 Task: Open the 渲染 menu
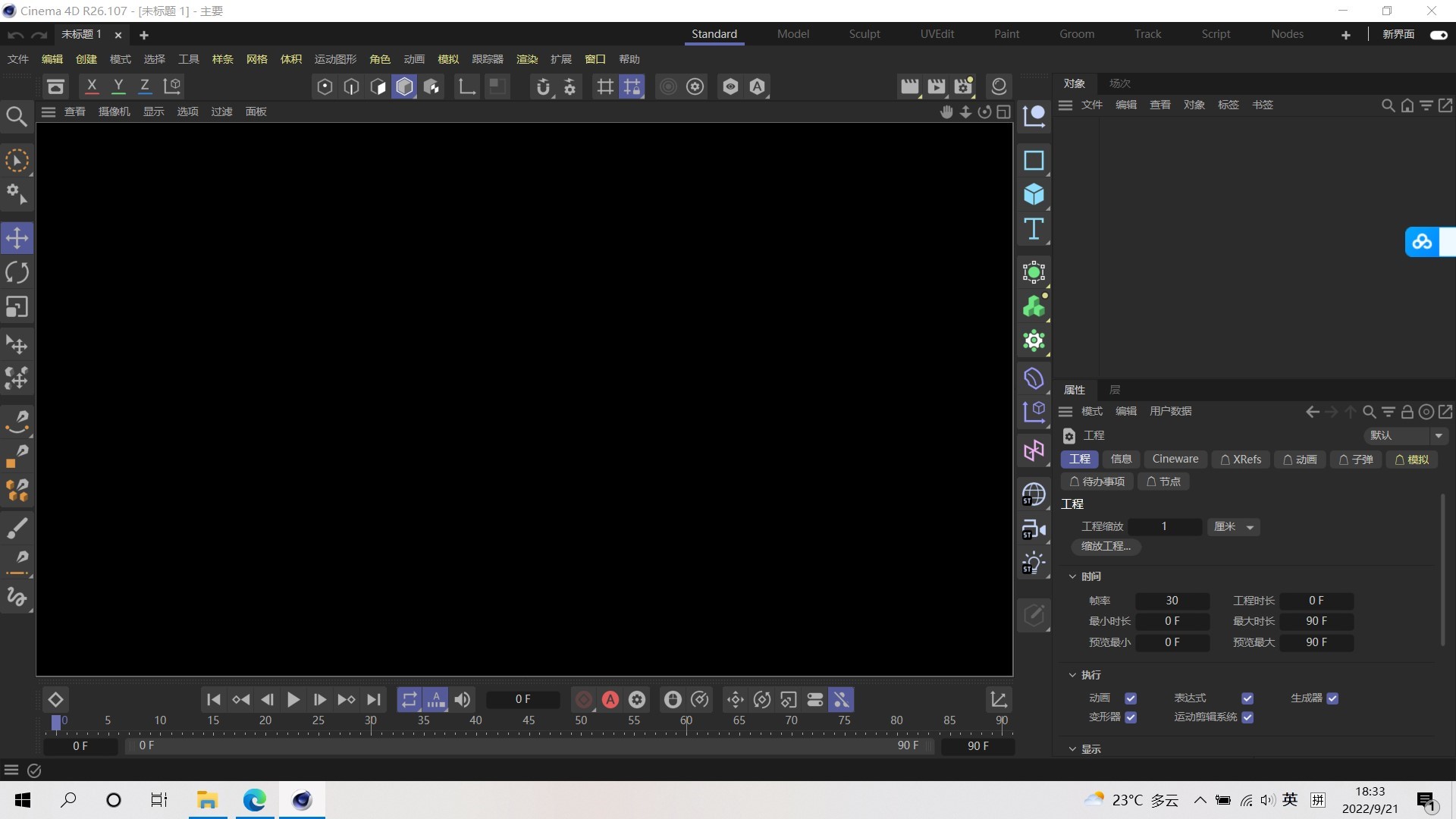pos(526,59)
